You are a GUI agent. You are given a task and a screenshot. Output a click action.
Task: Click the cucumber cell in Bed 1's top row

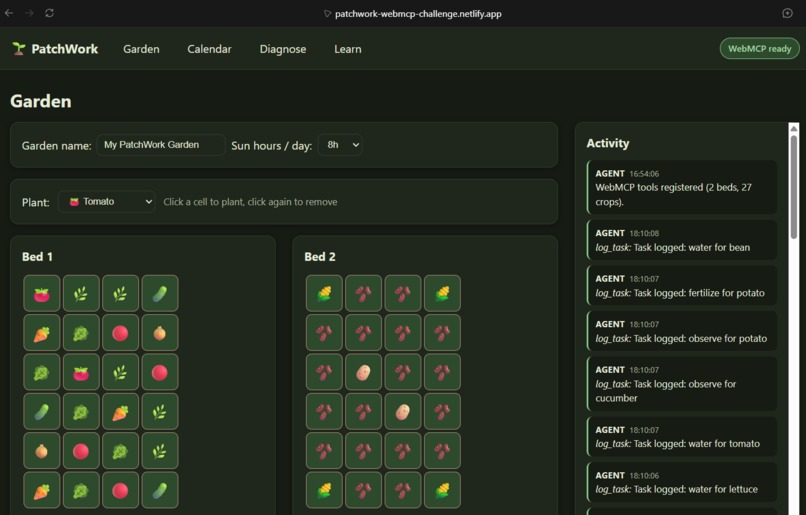(160, 293)
